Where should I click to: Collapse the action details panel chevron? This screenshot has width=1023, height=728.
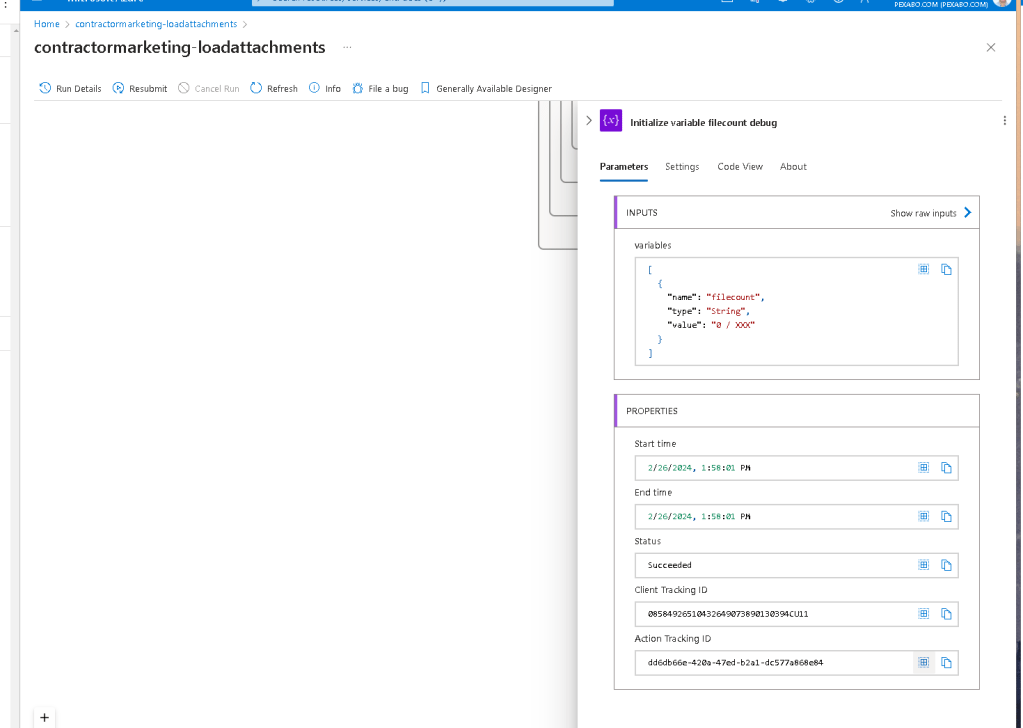pyautogui.click(x=588, y=121)
